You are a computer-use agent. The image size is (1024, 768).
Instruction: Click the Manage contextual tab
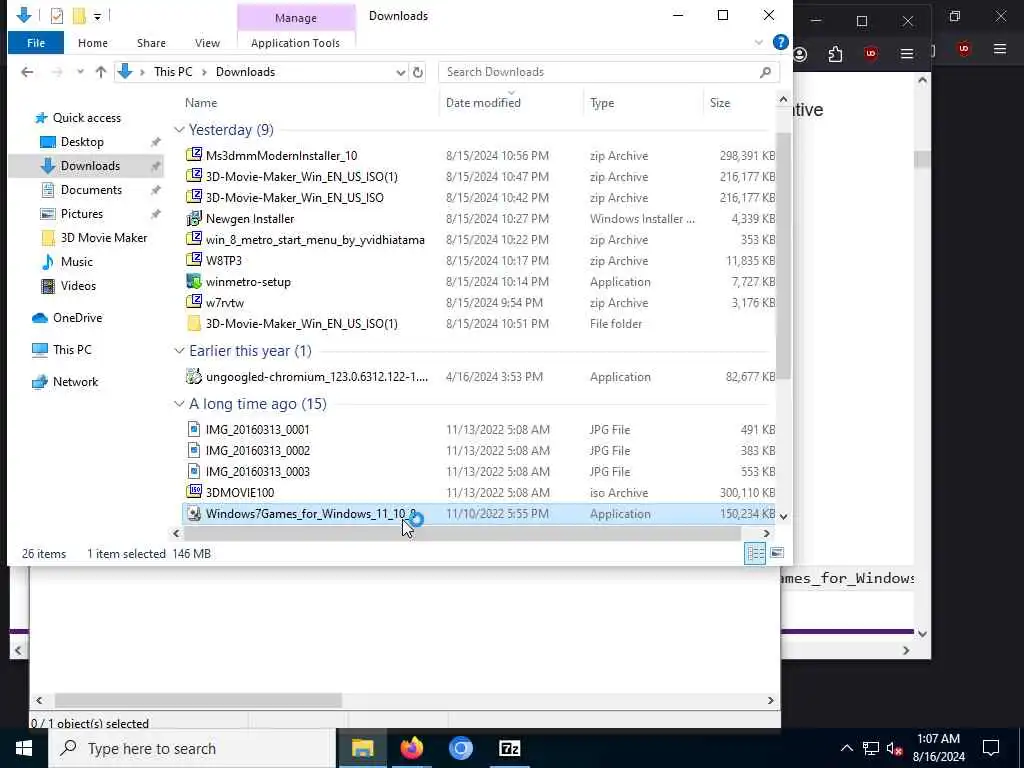296,18
